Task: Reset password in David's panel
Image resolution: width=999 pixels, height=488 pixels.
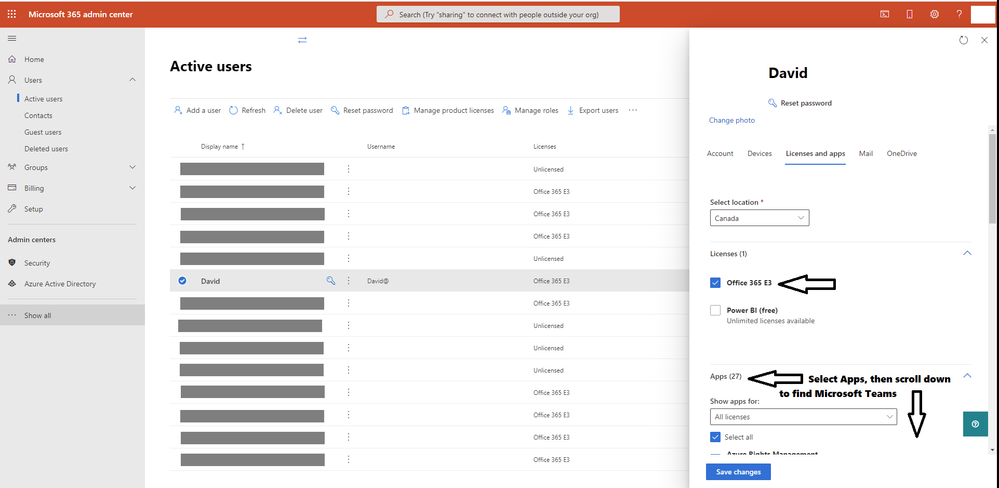Action: click(x=800, y=103)
